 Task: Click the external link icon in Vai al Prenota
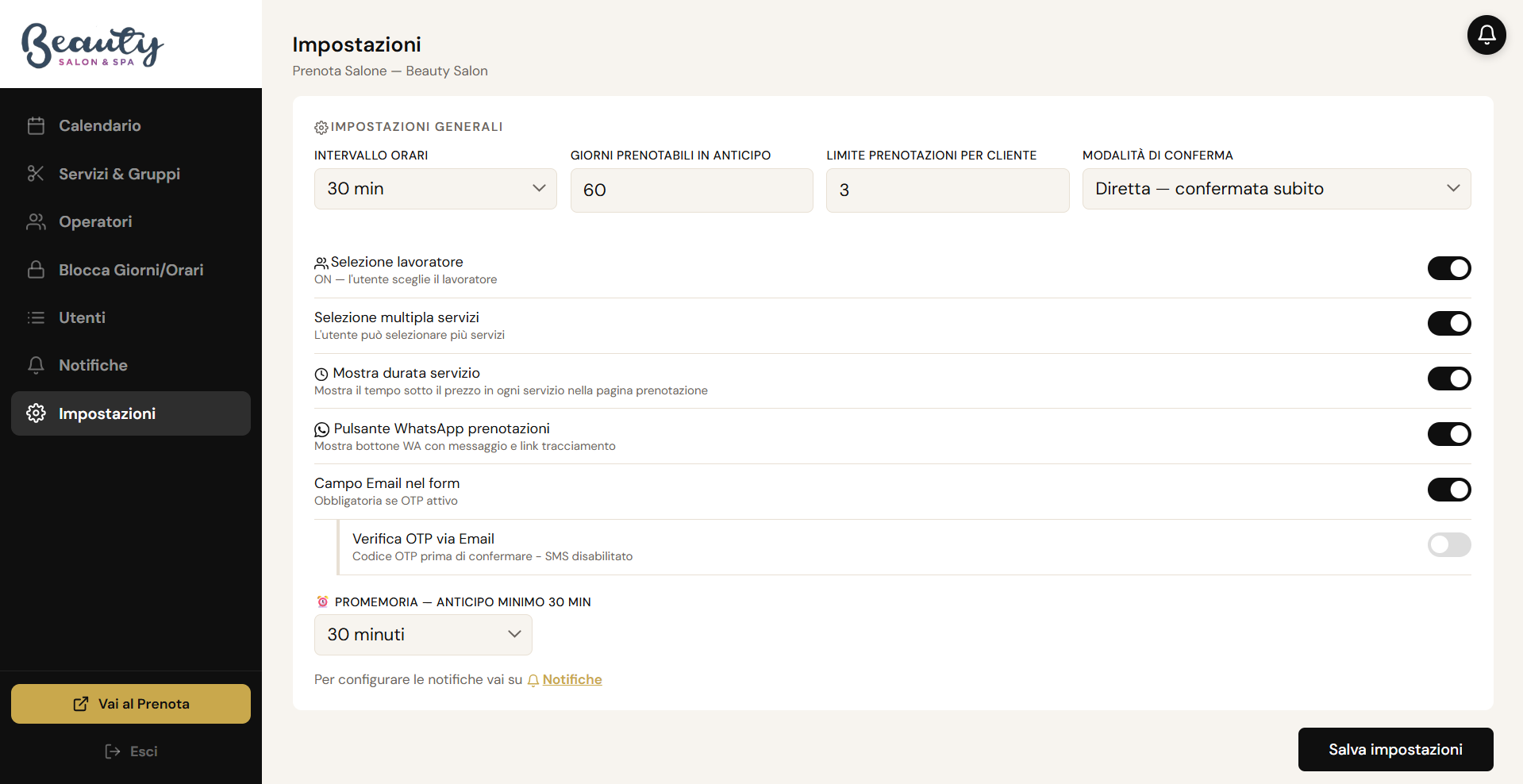pos(81,704)
